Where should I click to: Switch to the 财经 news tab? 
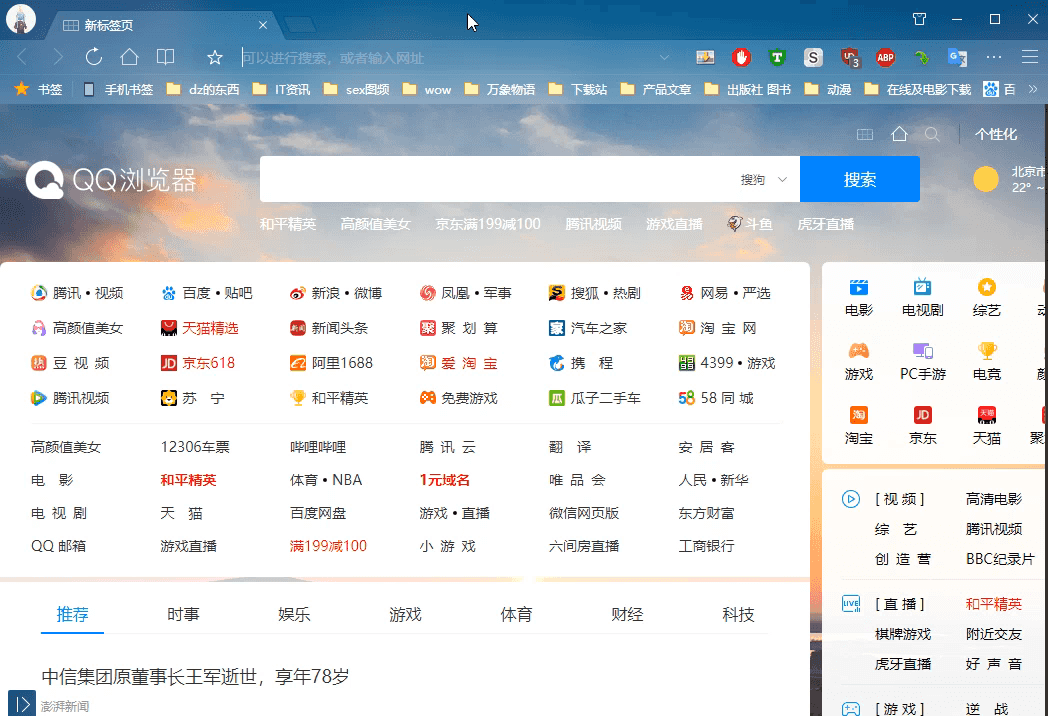(x=627, y=614)
